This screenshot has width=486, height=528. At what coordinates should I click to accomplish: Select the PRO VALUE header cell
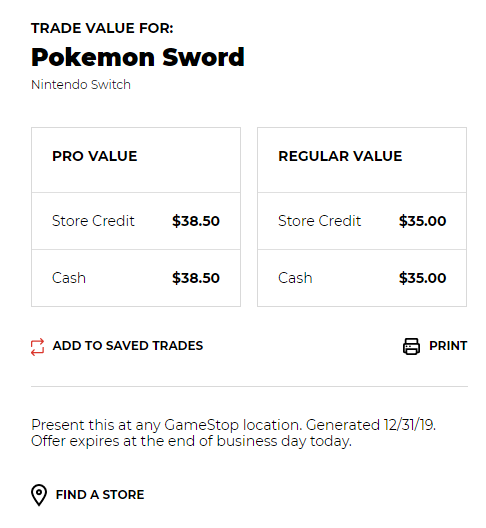click(x=136, y=160)
